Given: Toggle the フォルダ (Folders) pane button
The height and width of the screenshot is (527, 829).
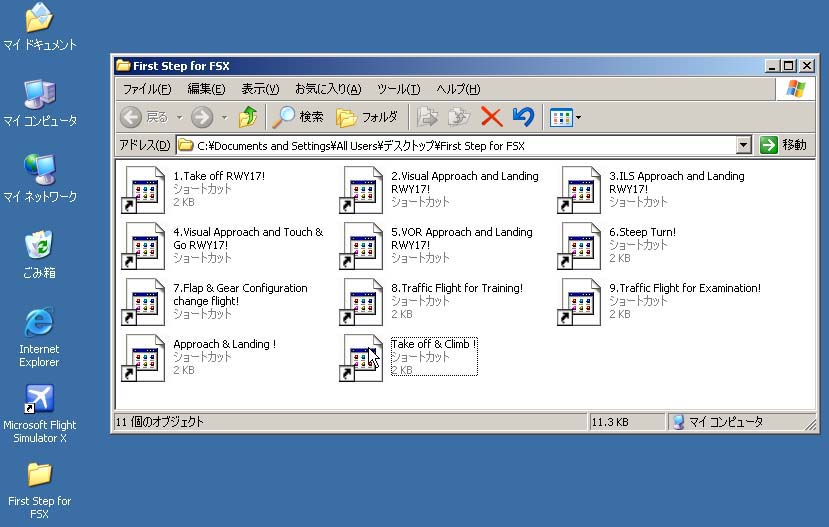Looking at the screenshot, I should [x=367, y=117].
